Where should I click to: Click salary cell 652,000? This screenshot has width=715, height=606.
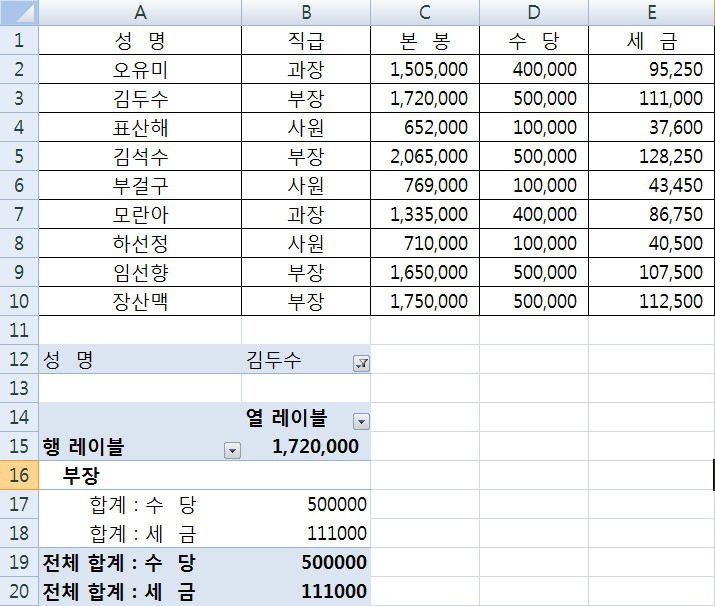(x=425, y=127)
